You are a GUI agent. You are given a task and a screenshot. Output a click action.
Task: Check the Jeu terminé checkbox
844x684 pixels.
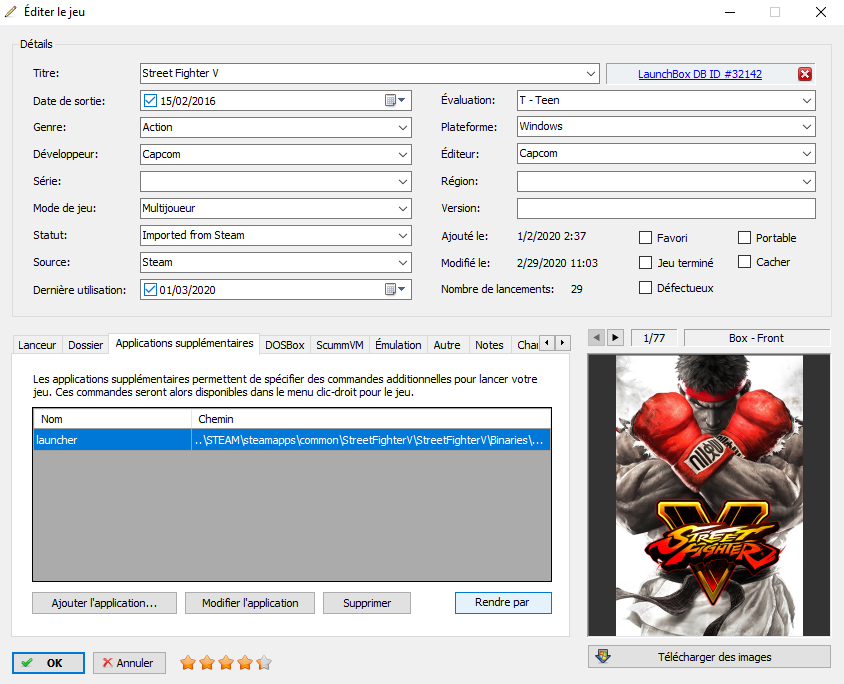645,263
